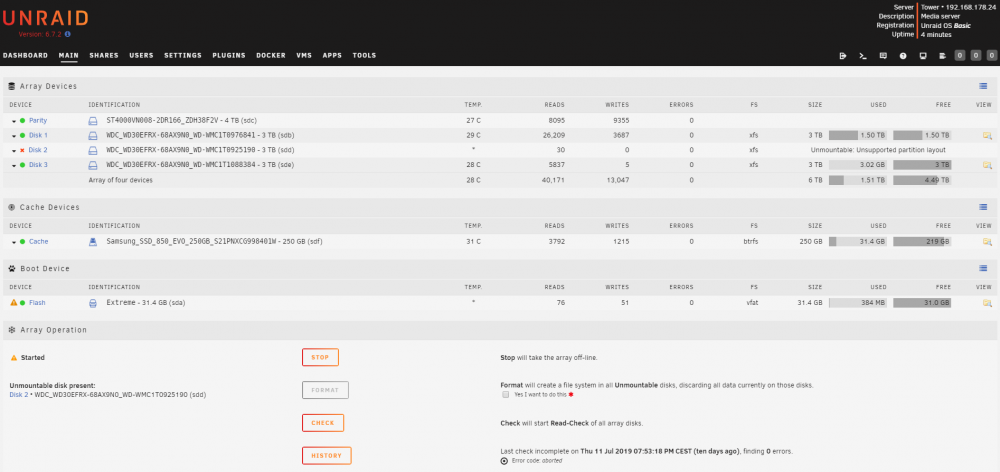Screen dimensions: 1000x472
Task: Browse Disk 1 contents via view icon
Action: (987, 135)
